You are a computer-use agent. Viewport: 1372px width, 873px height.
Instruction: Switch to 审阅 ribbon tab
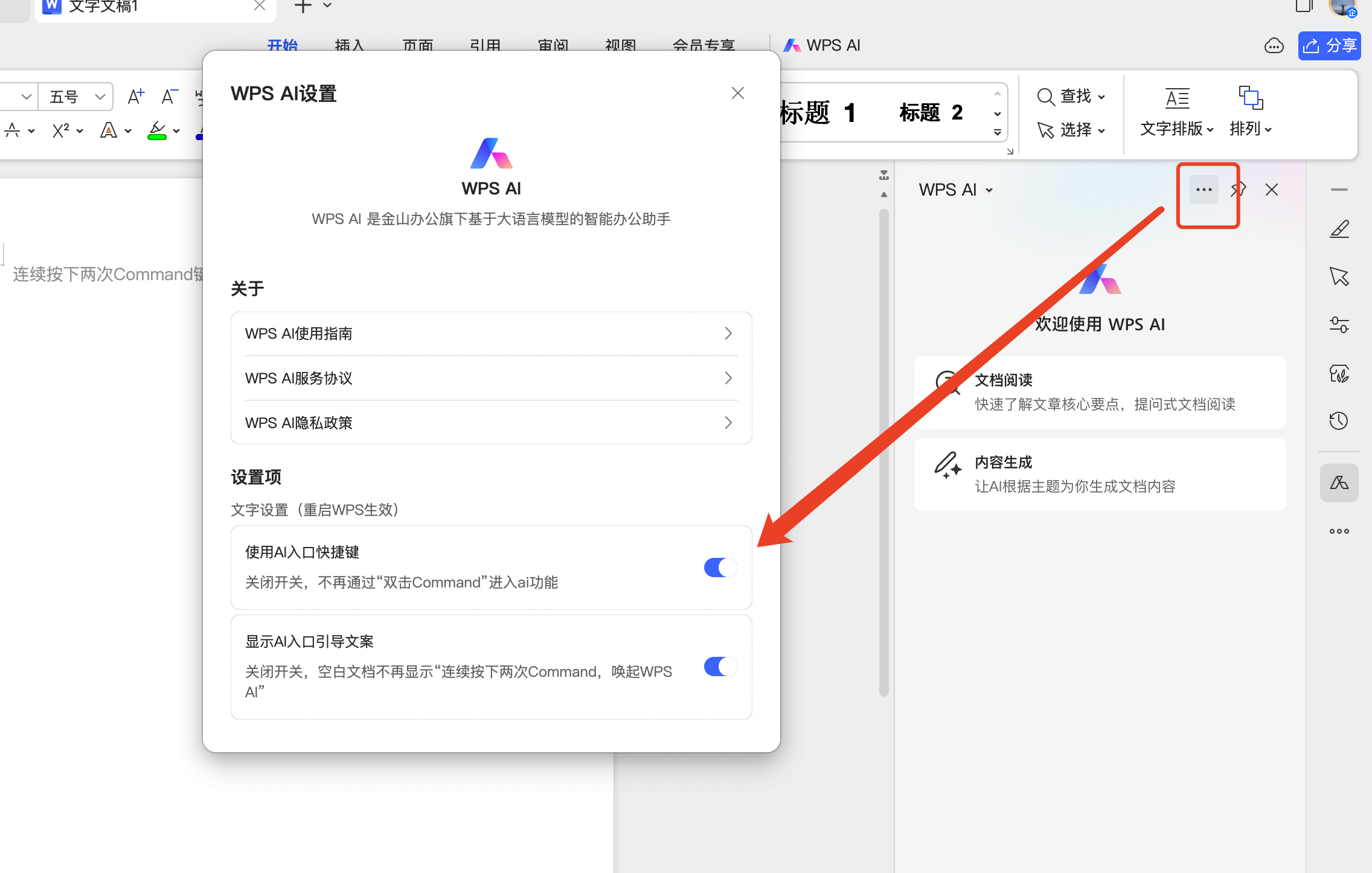pos(553,45)
